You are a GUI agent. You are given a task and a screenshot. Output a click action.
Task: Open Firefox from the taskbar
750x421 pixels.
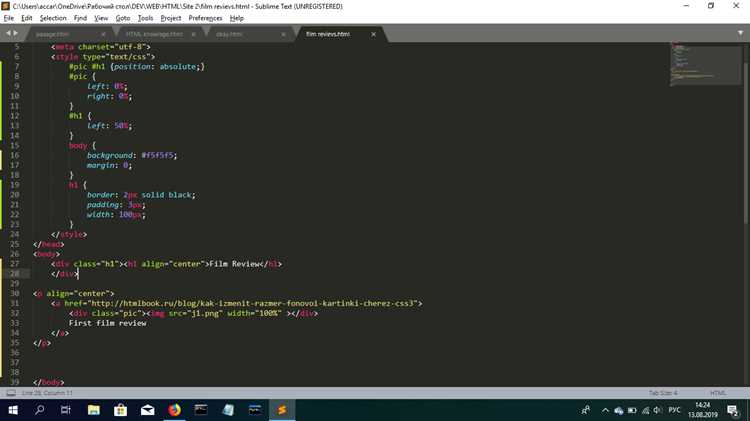click(175, 410)
